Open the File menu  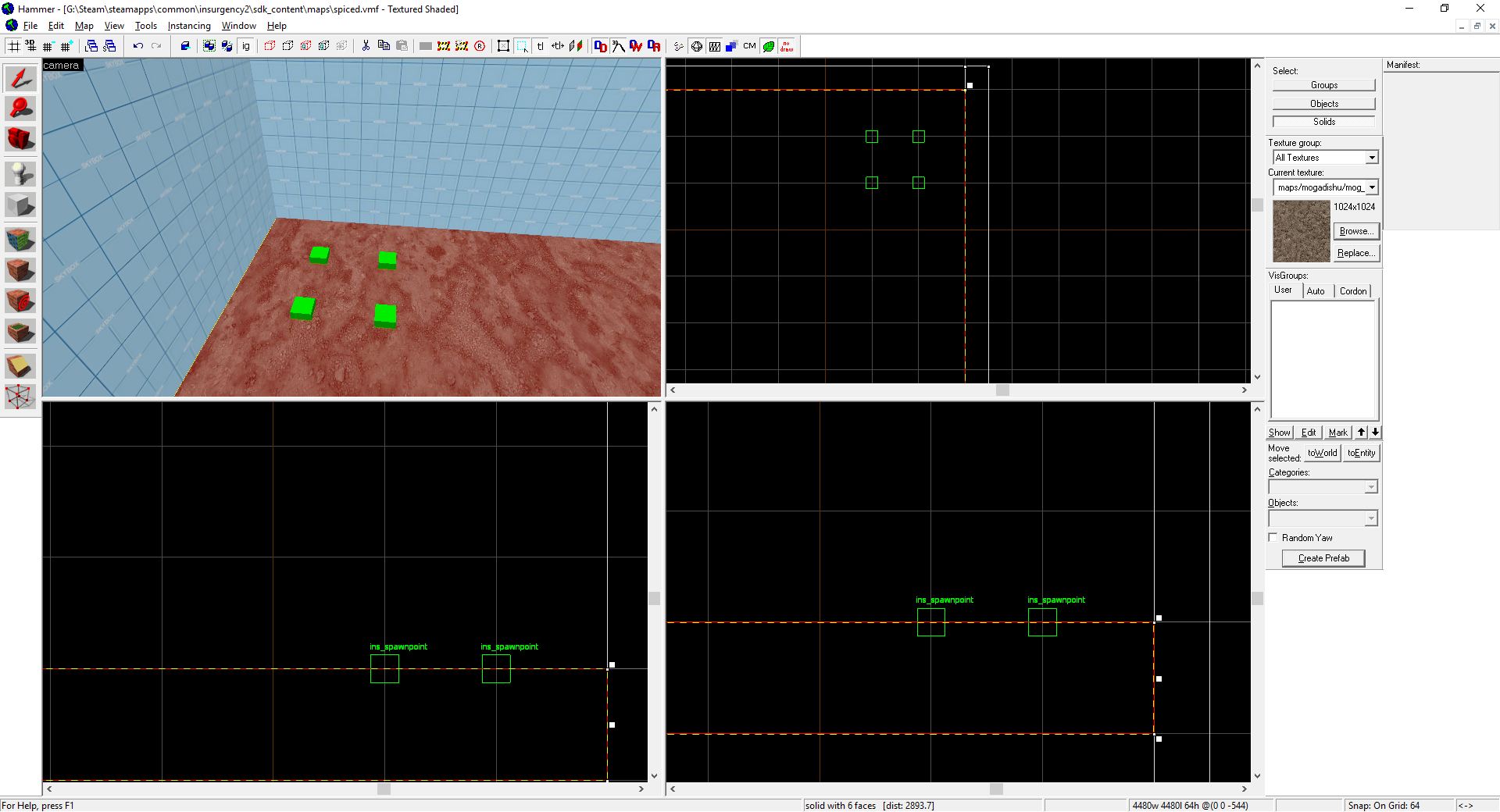30,26
